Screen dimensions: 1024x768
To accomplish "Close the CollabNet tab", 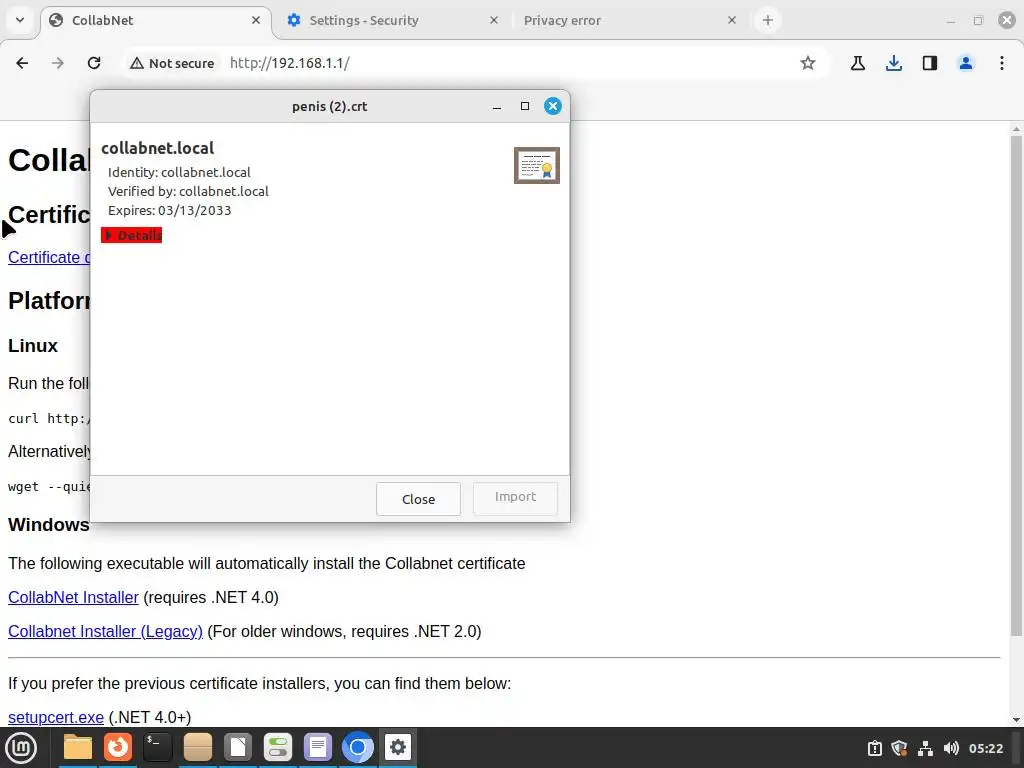I will (x=256, y=20).
